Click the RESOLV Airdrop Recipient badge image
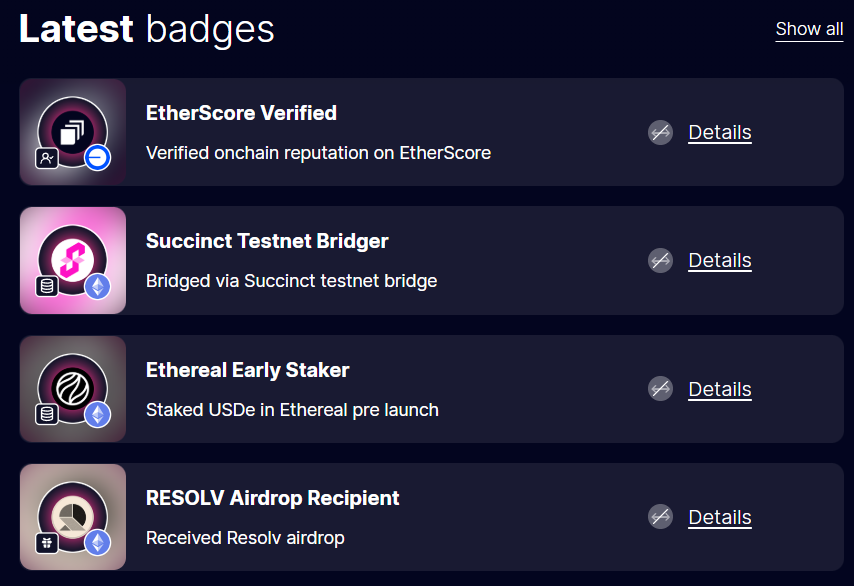 point(73,517)
